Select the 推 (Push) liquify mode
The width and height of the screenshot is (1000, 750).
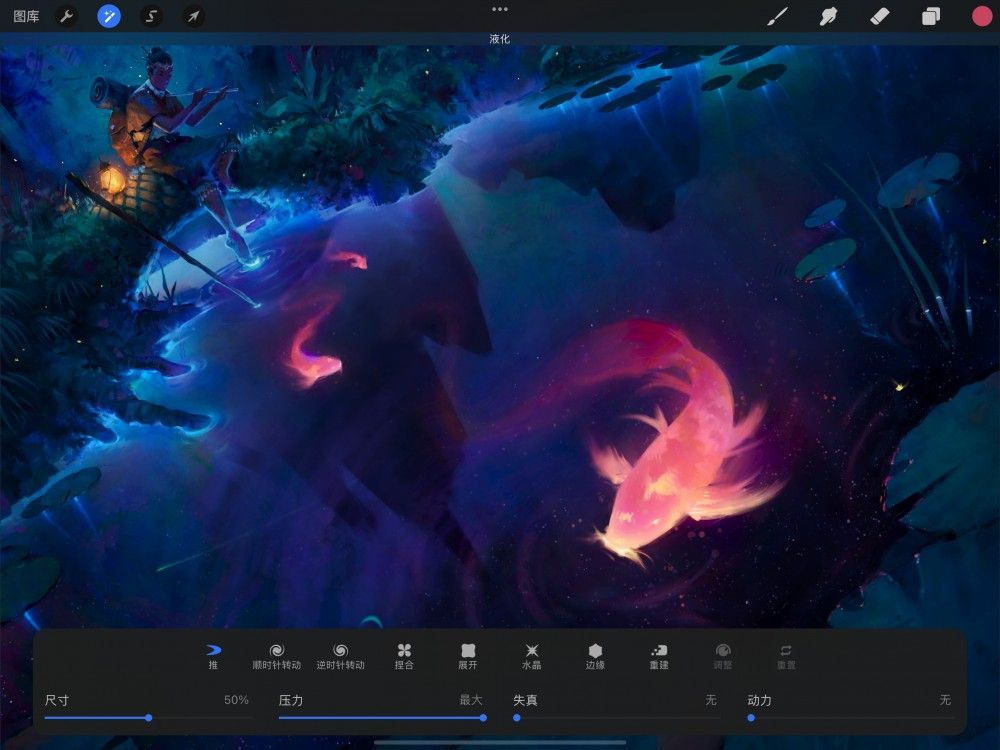pyautogui.click(x=214, y=653)
